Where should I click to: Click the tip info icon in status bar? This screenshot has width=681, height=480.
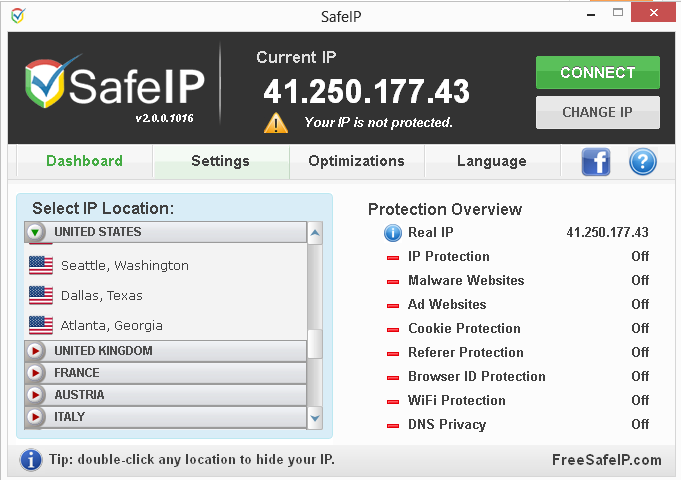[31, 460]
